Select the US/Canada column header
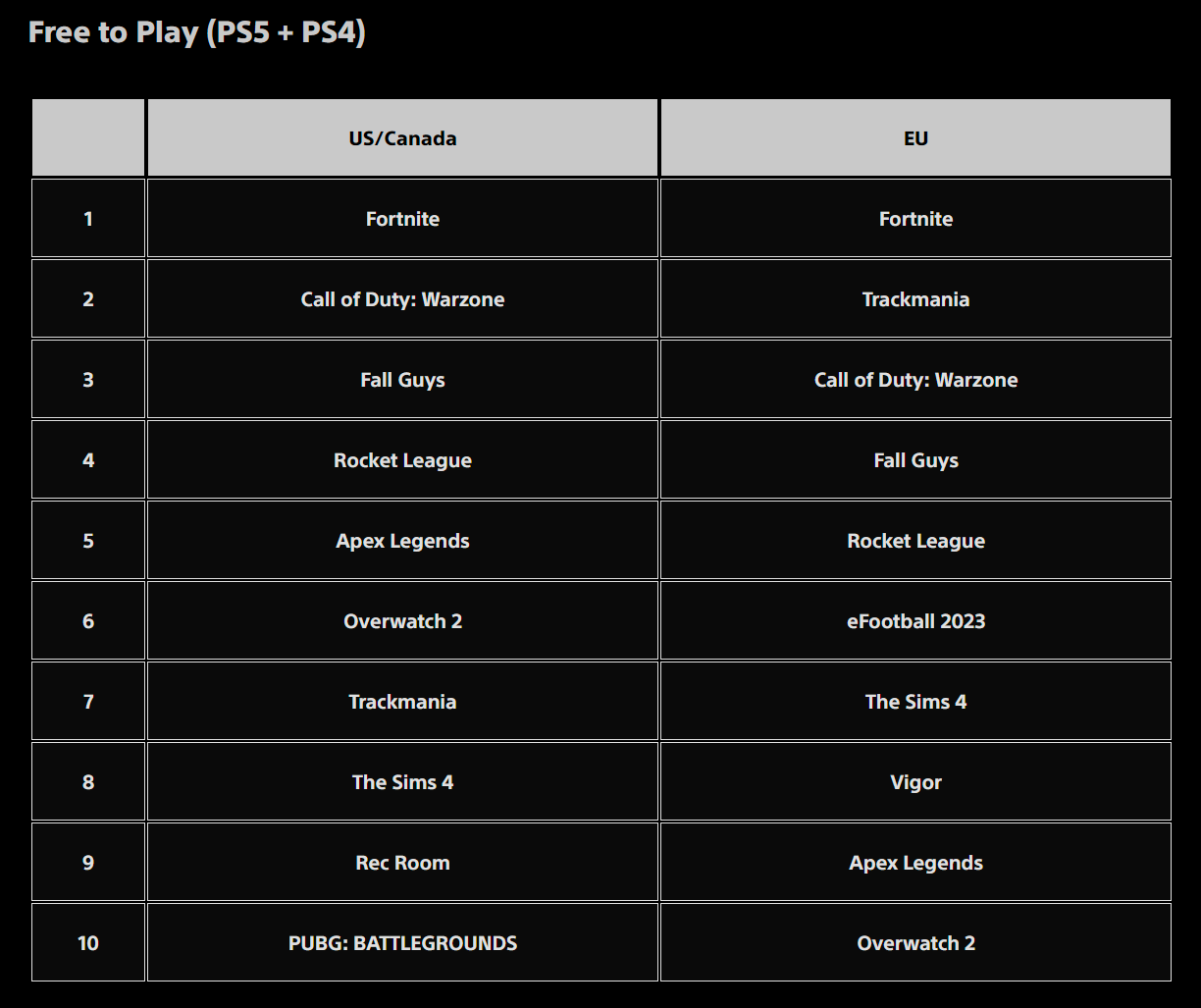1201x1008 pixels. 402,137
